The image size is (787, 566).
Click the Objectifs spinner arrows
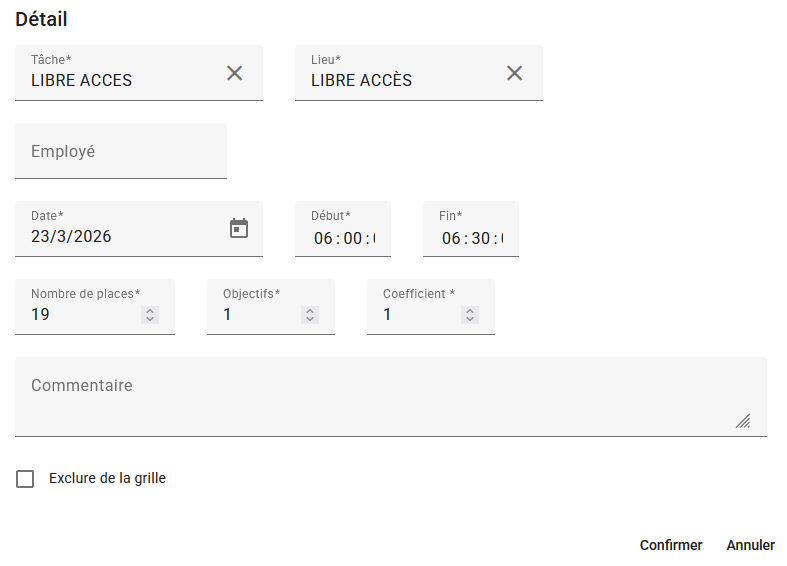coord(310,315)
